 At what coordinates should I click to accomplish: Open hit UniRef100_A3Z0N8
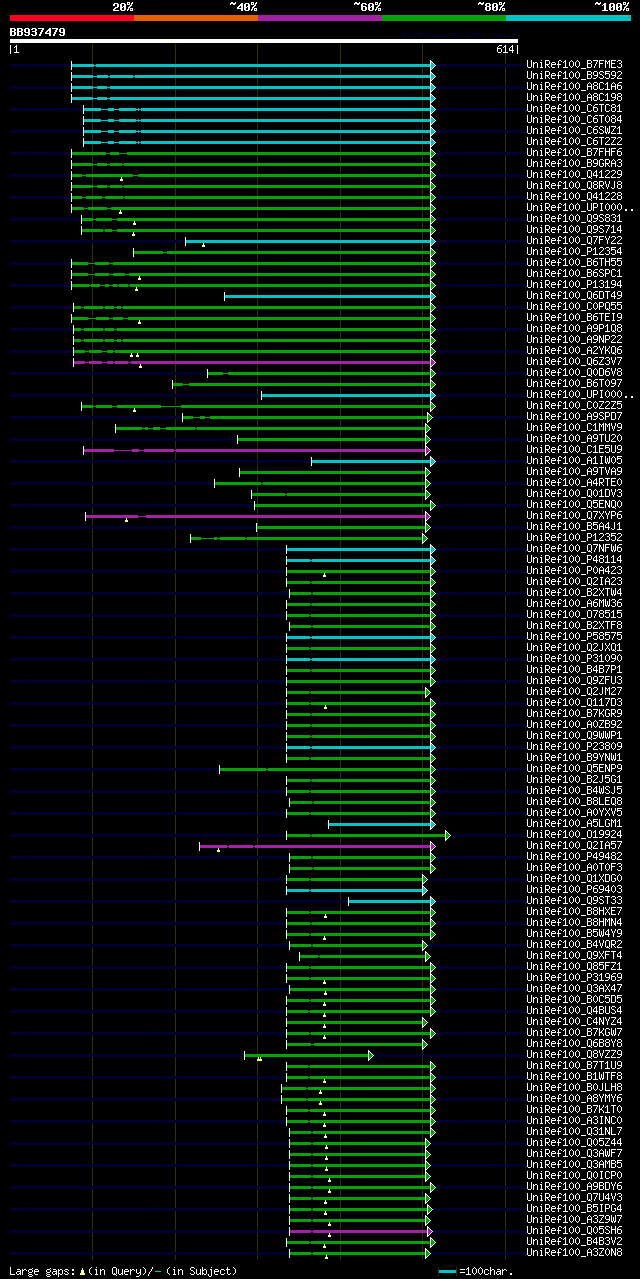pyautogui.click(x=574, y=1253)
